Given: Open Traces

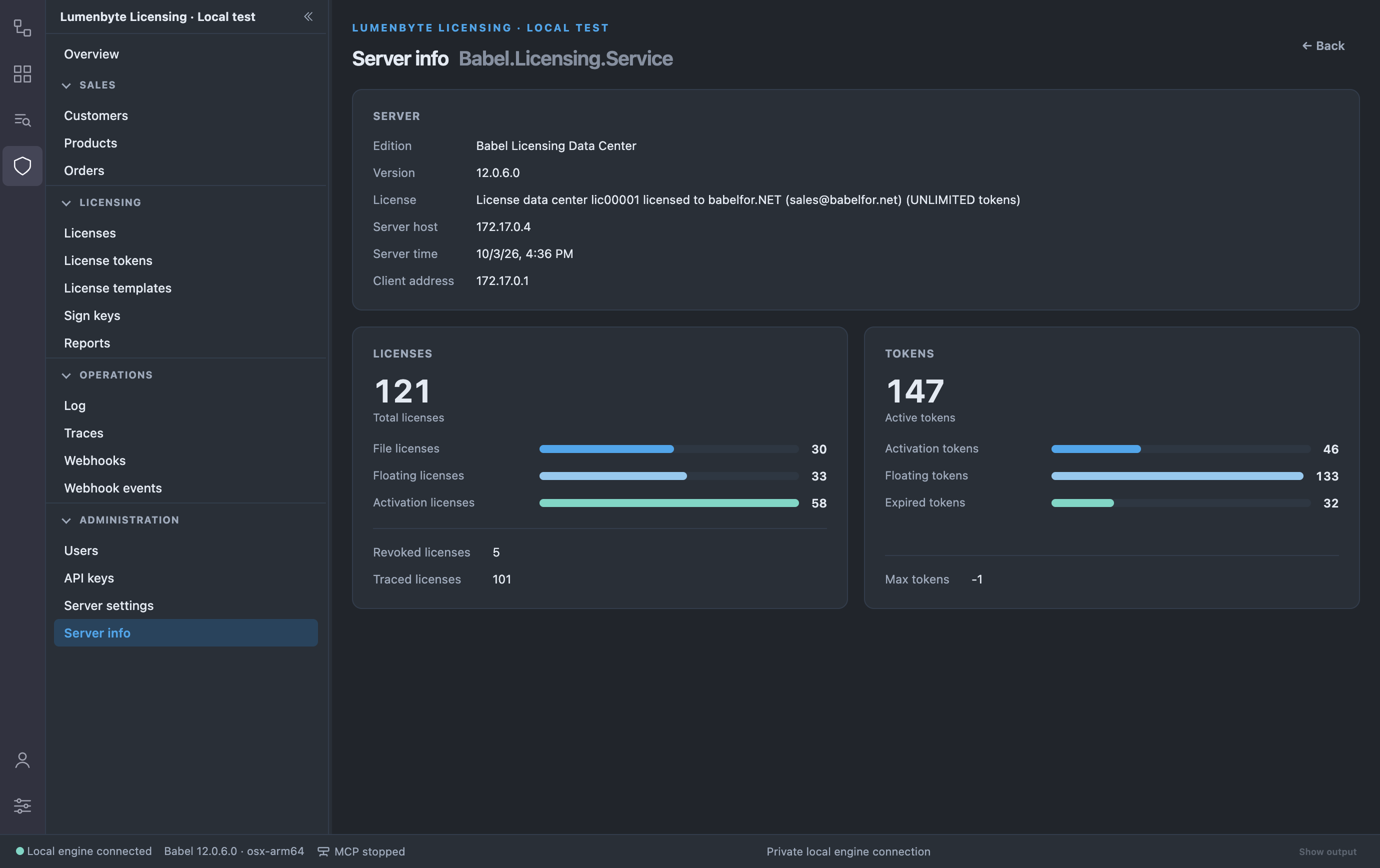Looking at the screenshot, I should coord(185,433).
